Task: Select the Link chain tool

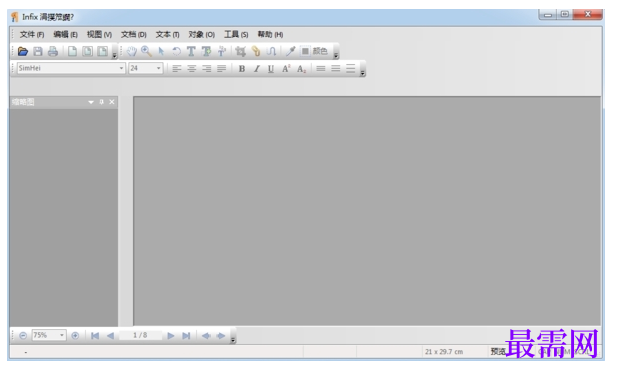Action: [256, 51]
